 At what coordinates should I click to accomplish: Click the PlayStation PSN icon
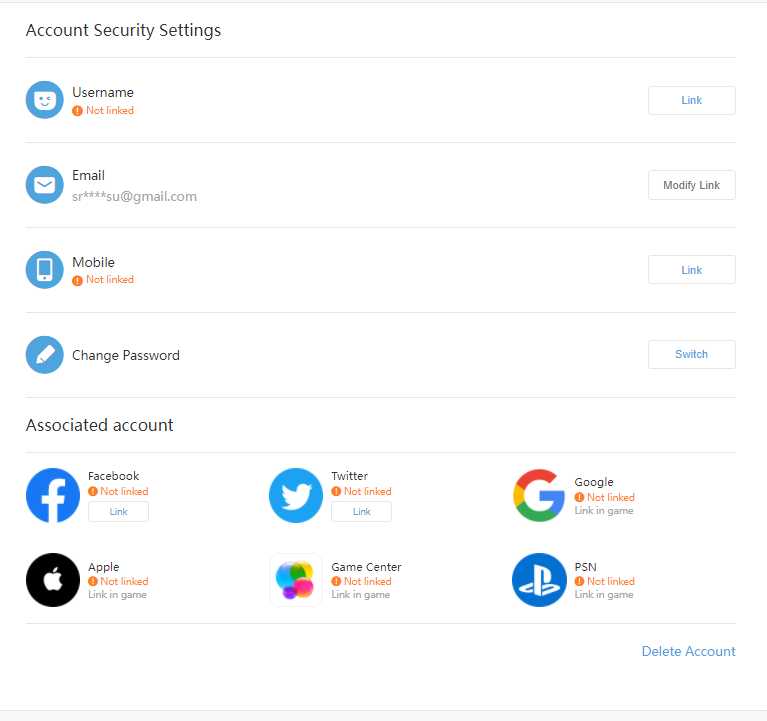point(539,580)
